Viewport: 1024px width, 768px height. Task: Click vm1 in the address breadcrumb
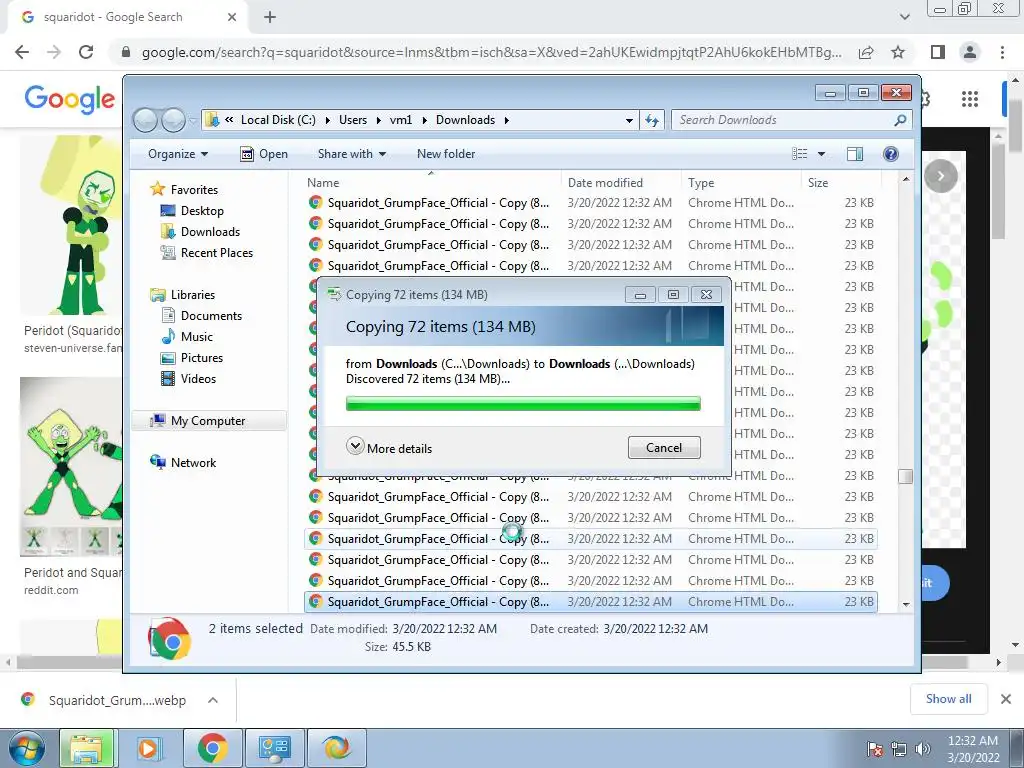(401, 120)
